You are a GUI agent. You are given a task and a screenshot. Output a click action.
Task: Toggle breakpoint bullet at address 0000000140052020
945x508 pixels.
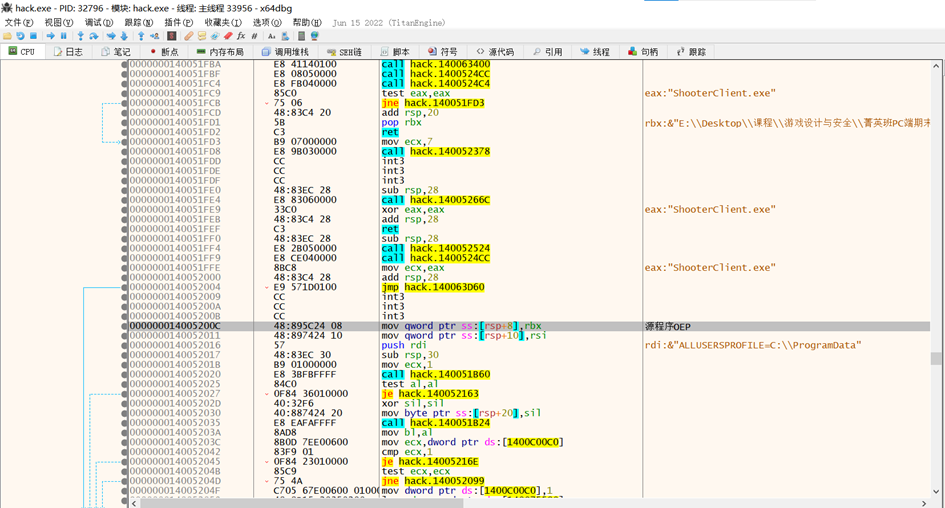(125, 375)
